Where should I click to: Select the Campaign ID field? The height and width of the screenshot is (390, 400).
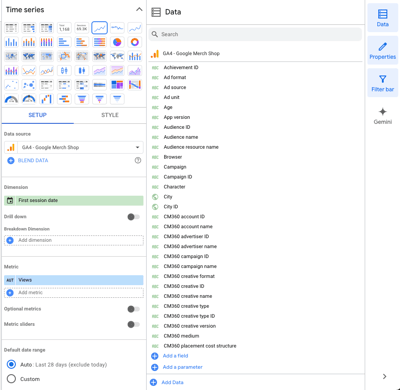tap(178, 177)
